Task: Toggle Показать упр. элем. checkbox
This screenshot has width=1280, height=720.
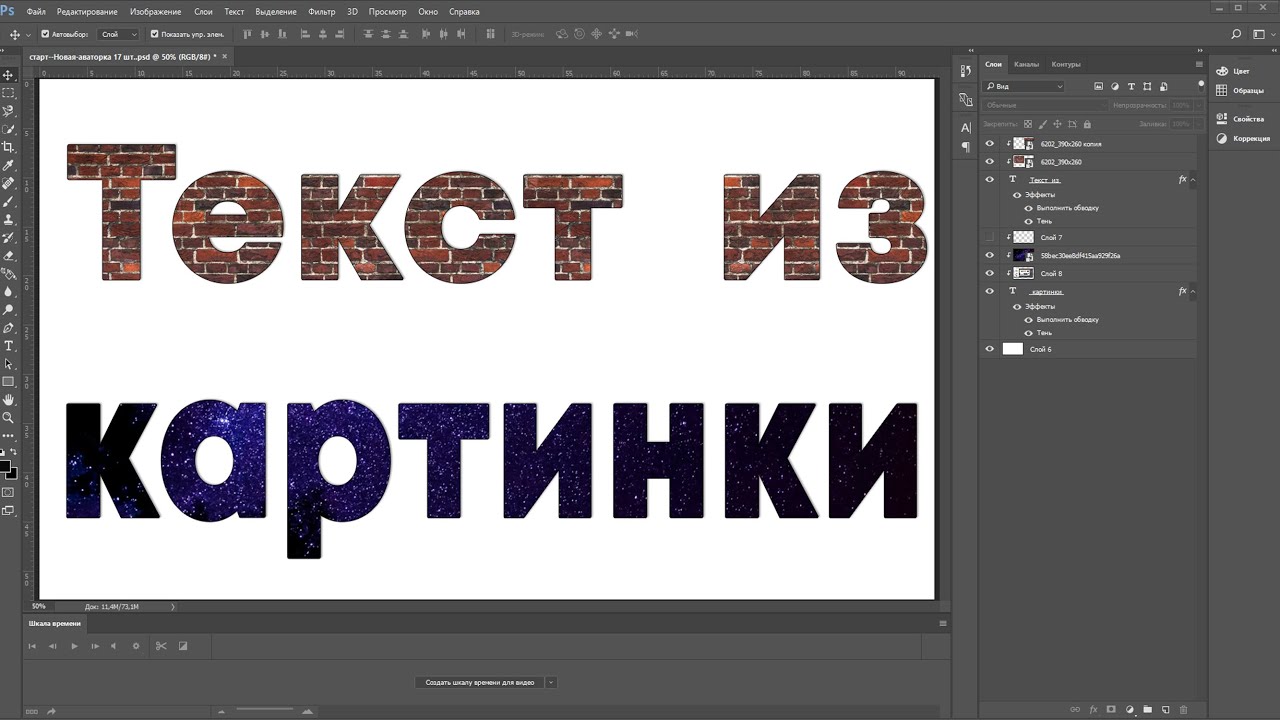Action: coord(154,34)
